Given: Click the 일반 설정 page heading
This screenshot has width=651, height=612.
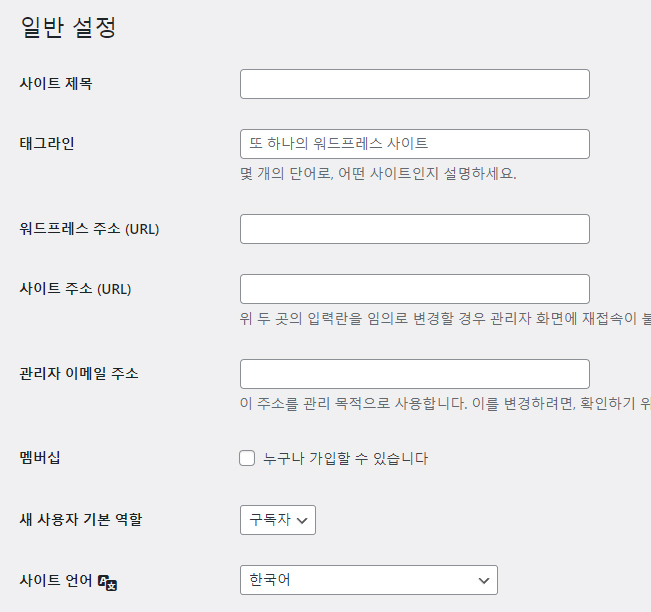Looking at the screenshot, I should tap(69, 27).
